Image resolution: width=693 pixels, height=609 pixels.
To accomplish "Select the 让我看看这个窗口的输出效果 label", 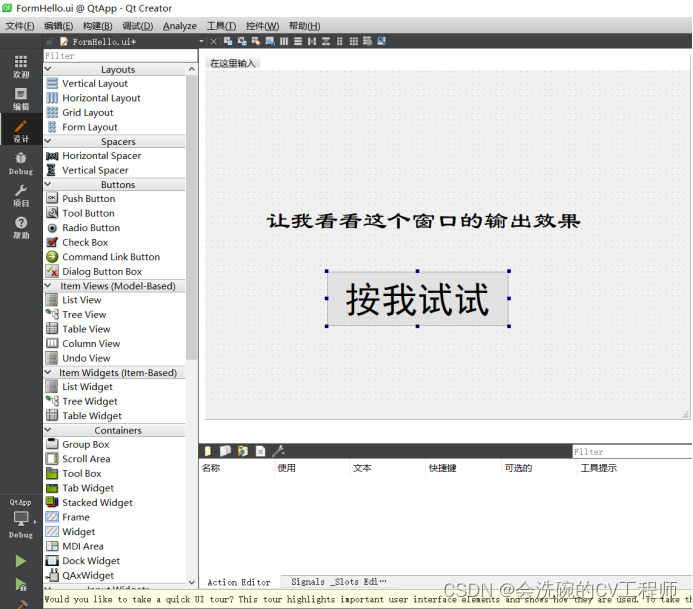I will coord(423,221).
